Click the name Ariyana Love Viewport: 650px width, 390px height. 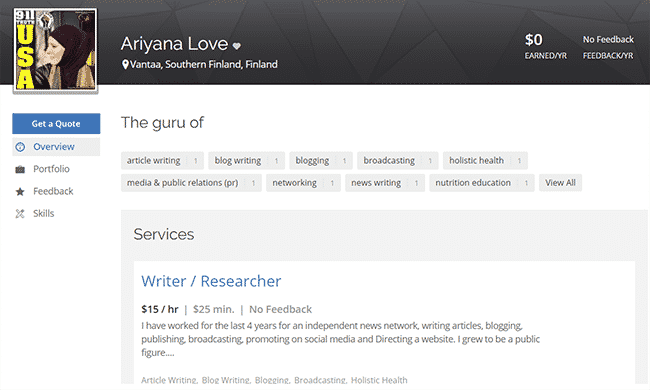pyautogui.click(x=175, y=44)
